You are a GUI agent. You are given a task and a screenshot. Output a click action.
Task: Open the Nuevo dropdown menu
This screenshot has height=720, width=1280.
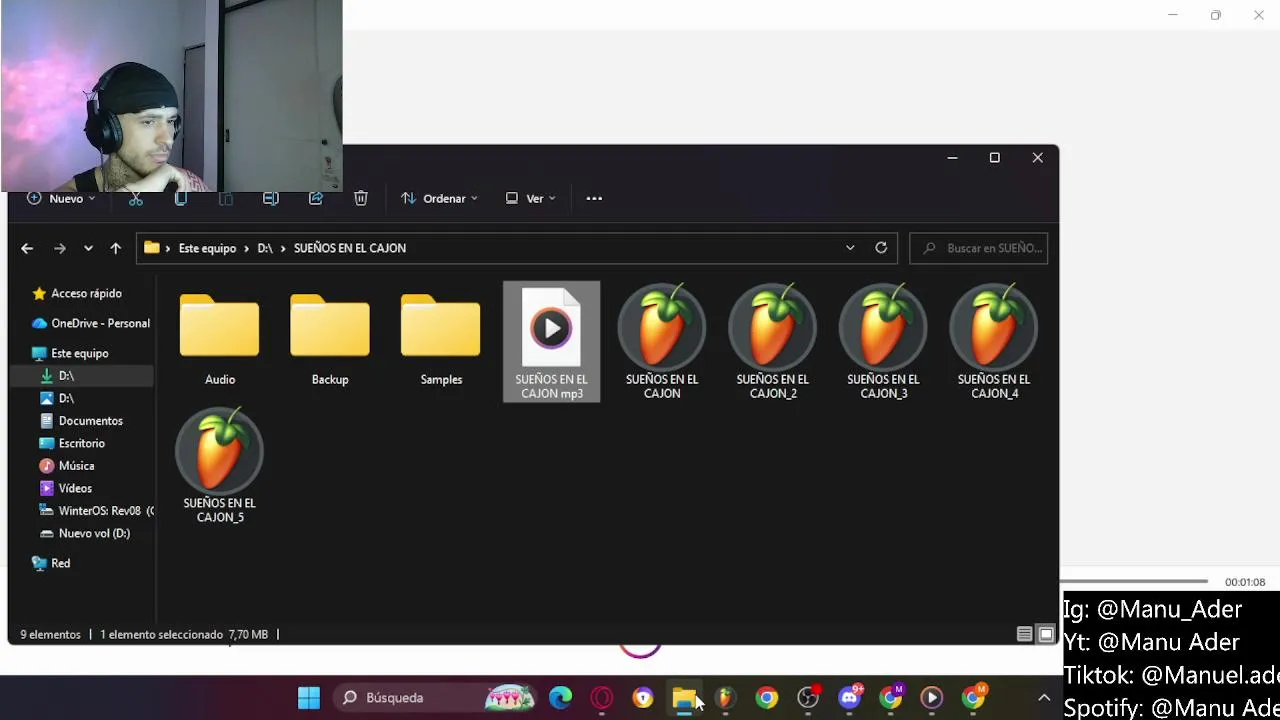coord(61,198)
